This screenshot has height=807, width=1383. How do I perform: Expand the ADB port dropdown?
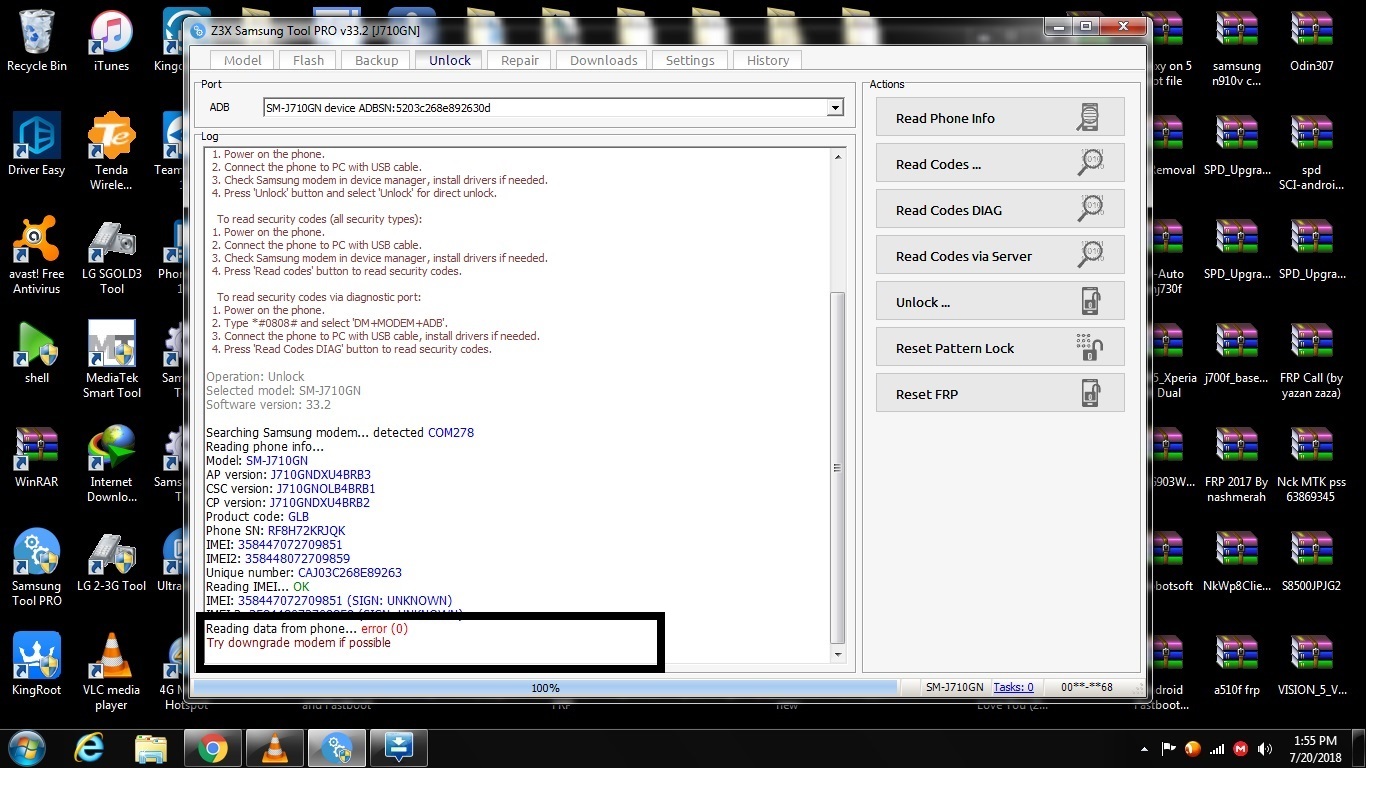(835, 107)
